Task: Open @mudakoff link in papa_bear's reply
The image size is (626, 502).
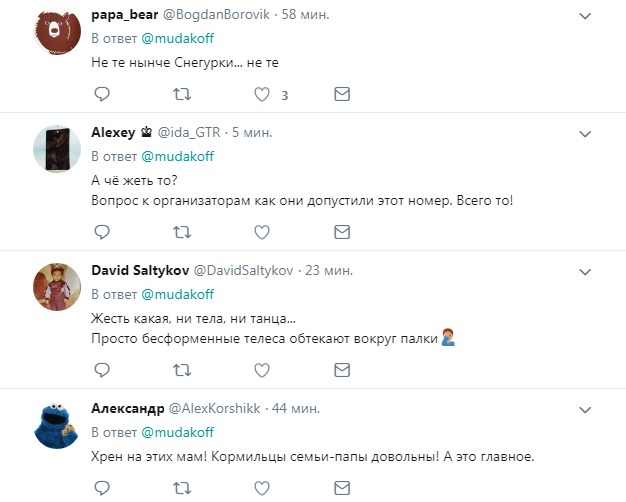Action: (x=177, y=38)
